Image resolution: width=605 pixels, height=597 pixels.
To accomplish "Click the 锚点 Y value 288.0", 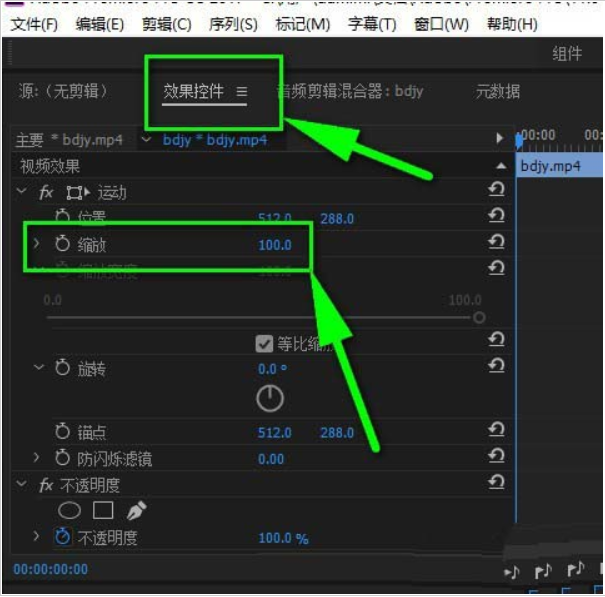I will coord(337,433).
